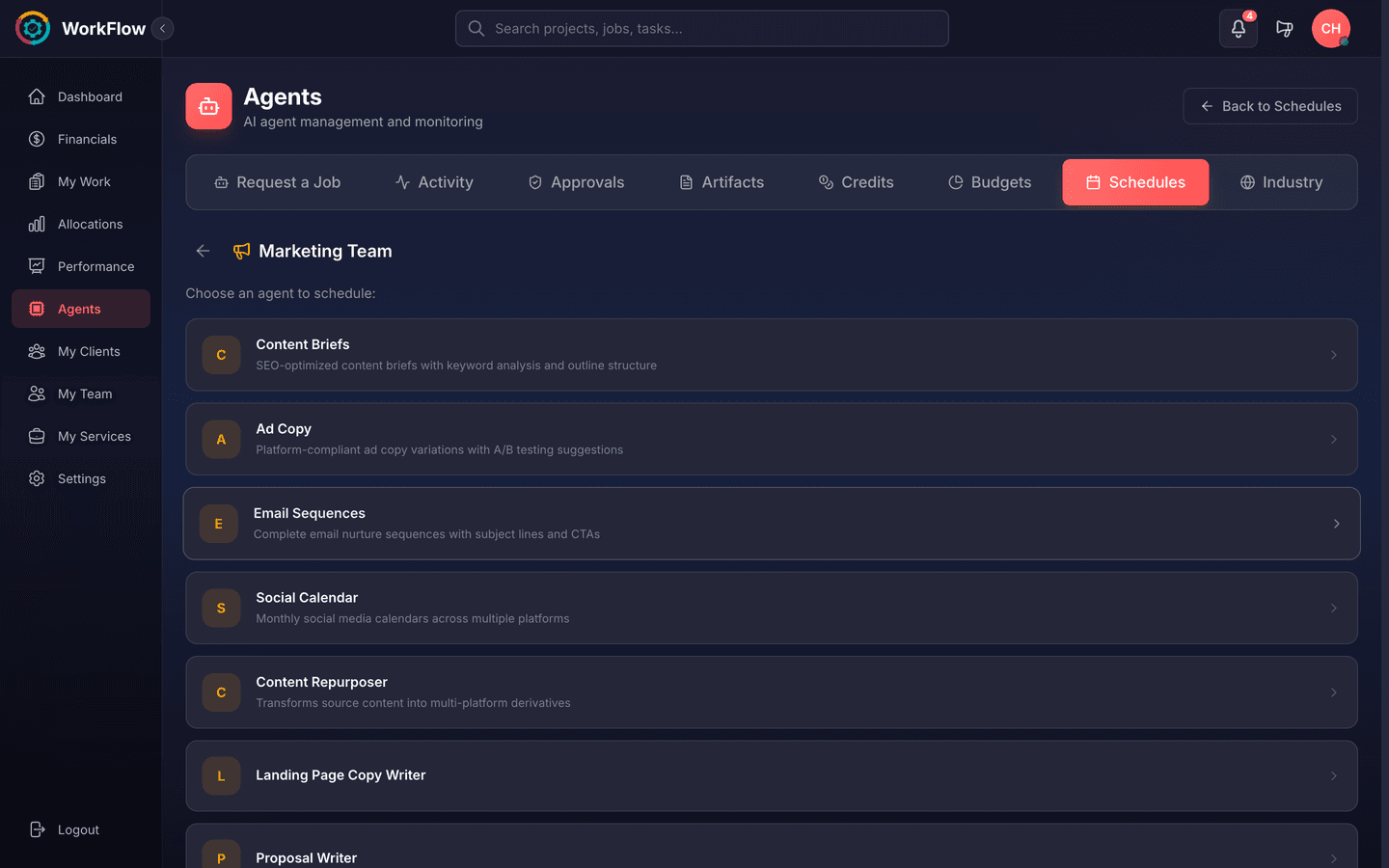Image resolution: width=1389 pixels, height=868 pixels.
Task: Open Content Repurposer via its chevron
Action: pos(1334,692)
